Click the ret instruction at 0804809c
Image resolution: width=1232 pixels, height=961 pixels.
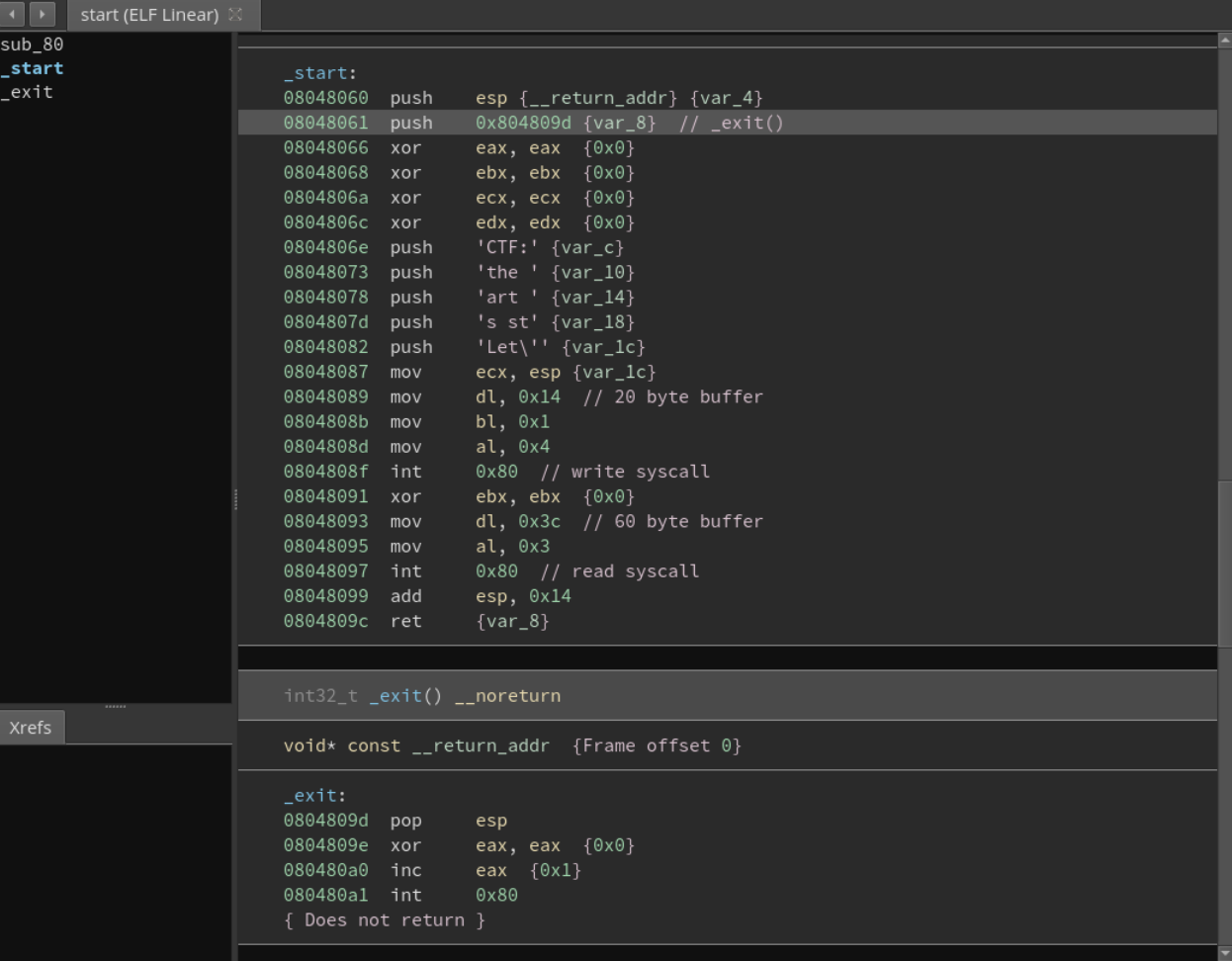pos(405,621)
